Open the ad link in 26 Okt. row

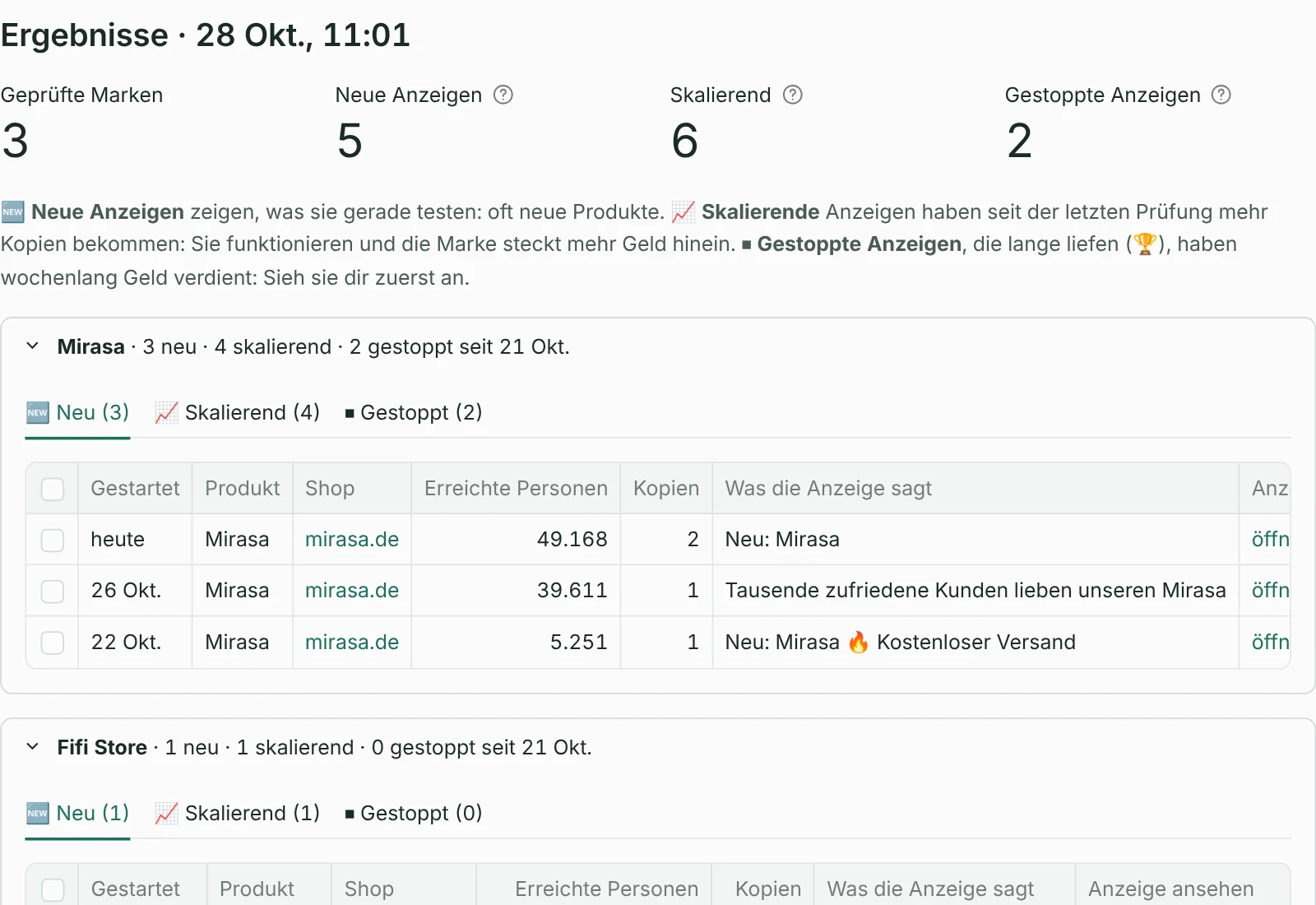point(1270,591)
